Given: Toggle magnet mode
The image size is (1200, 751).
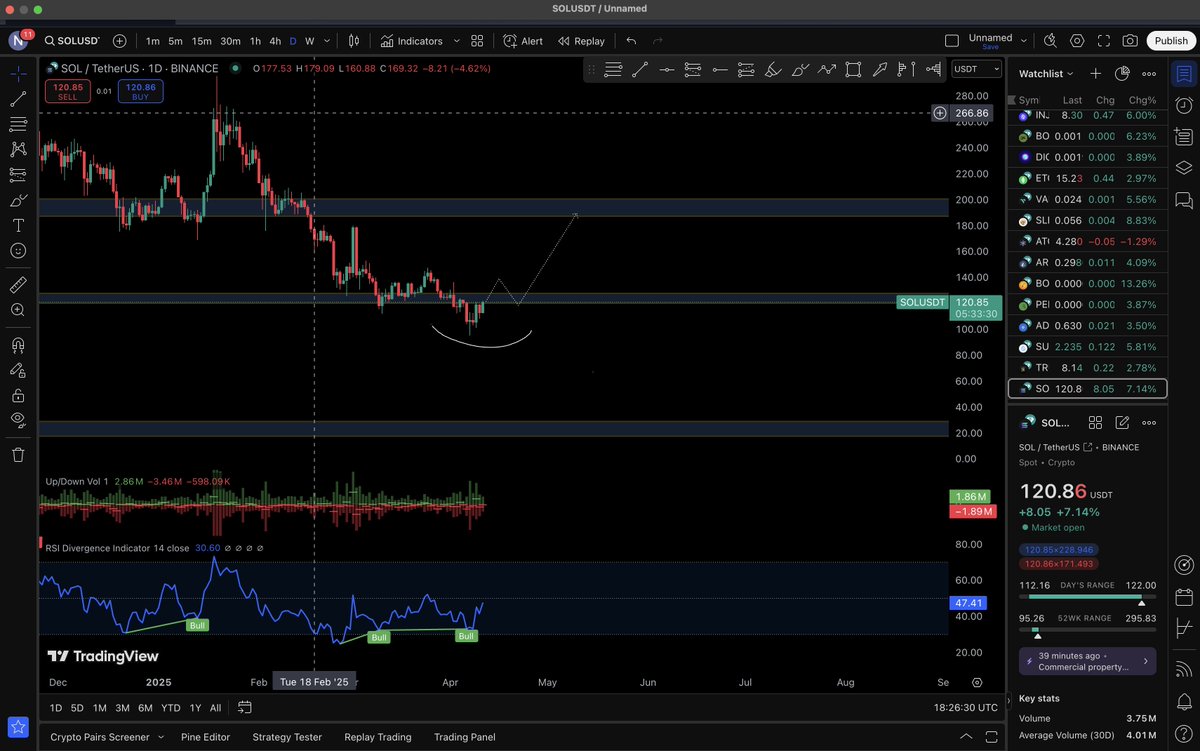Looking at the screenshot, I should point(18,345).
